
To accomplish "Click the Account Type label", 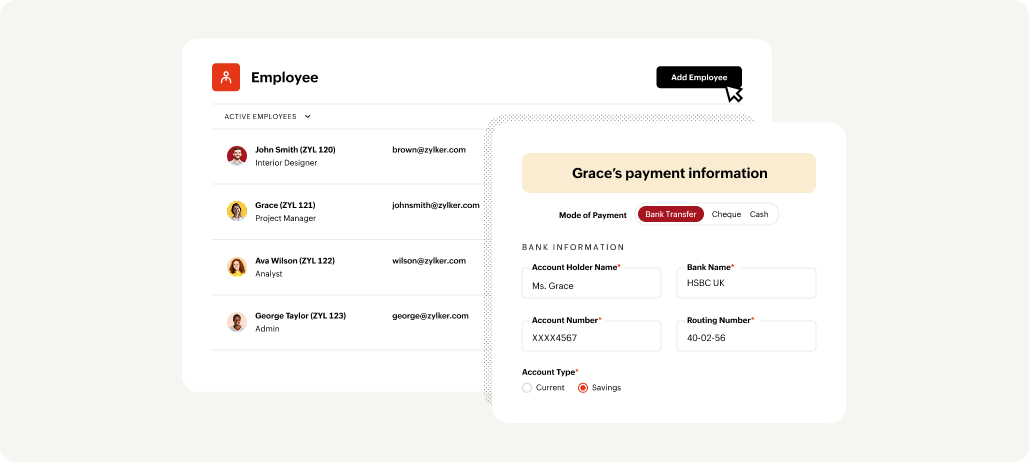I will pos(550,372).
